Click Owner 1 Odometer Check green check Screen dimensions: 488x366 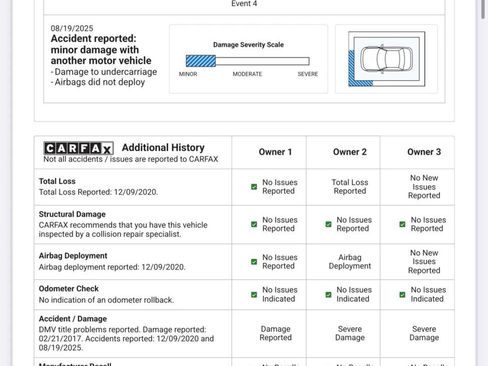coord(254,295)
